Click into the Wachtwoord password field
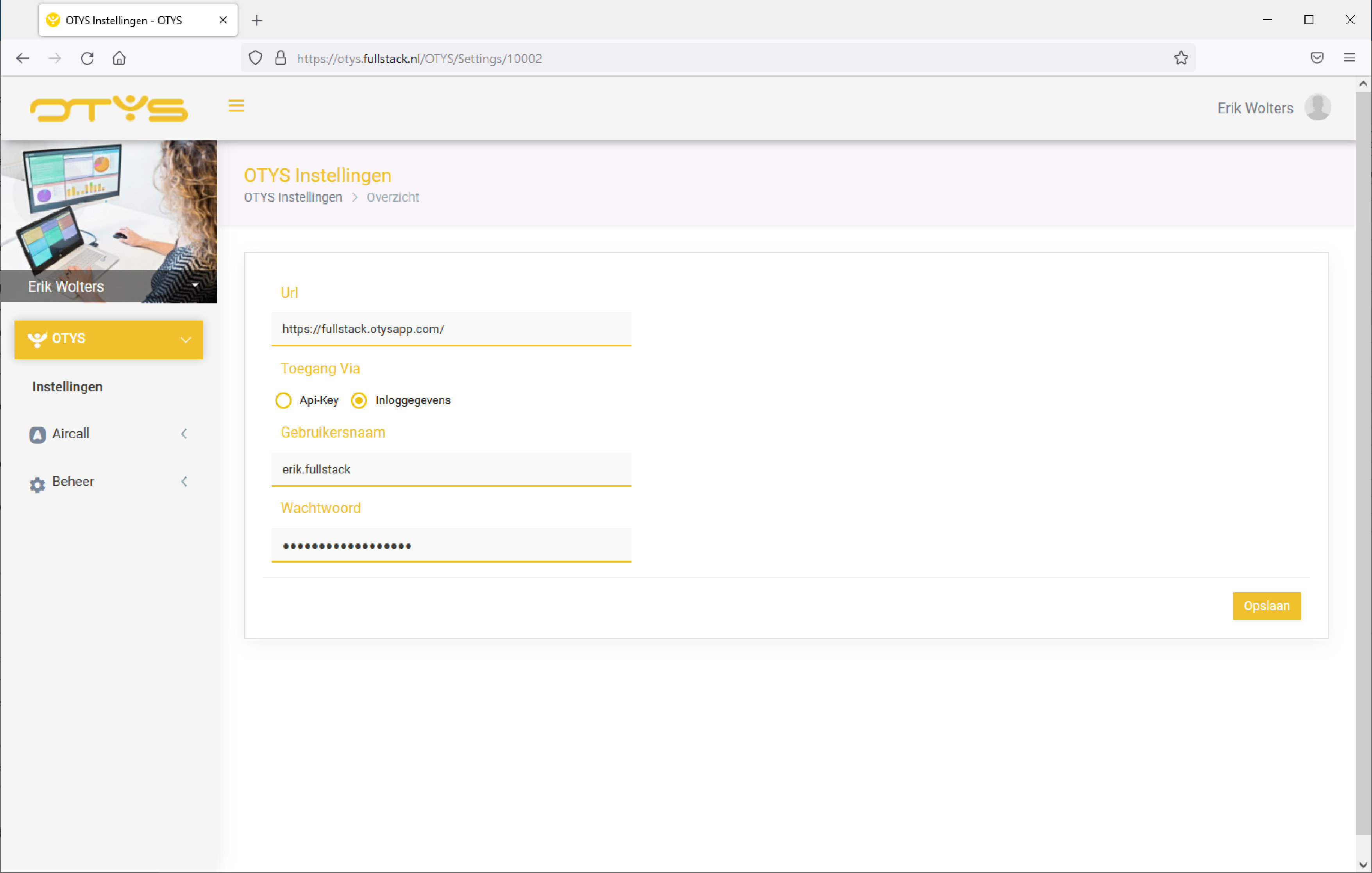This screenshot has width=1372, height=873. point(451,546)
